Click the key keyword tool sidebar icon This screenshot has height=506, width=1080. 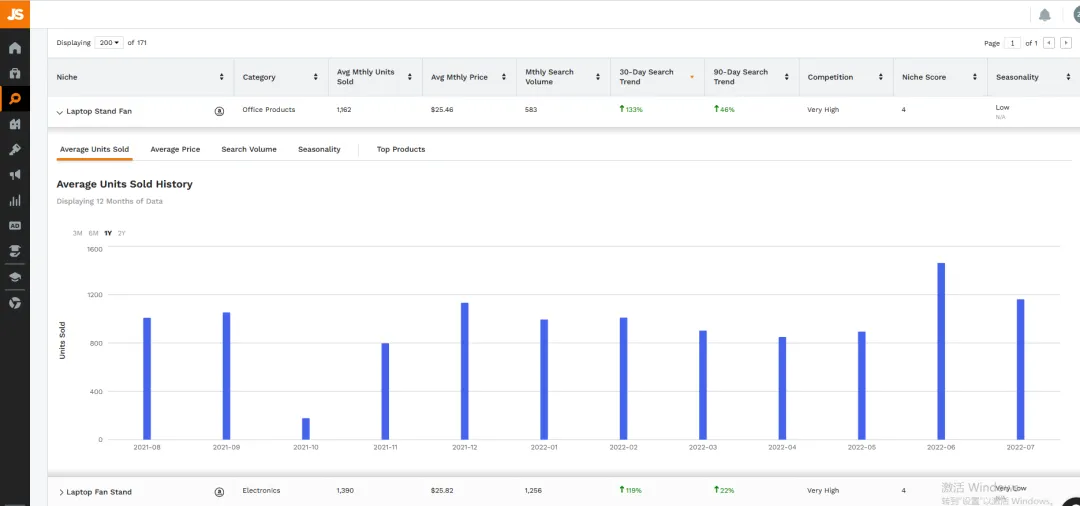(14, 149)
